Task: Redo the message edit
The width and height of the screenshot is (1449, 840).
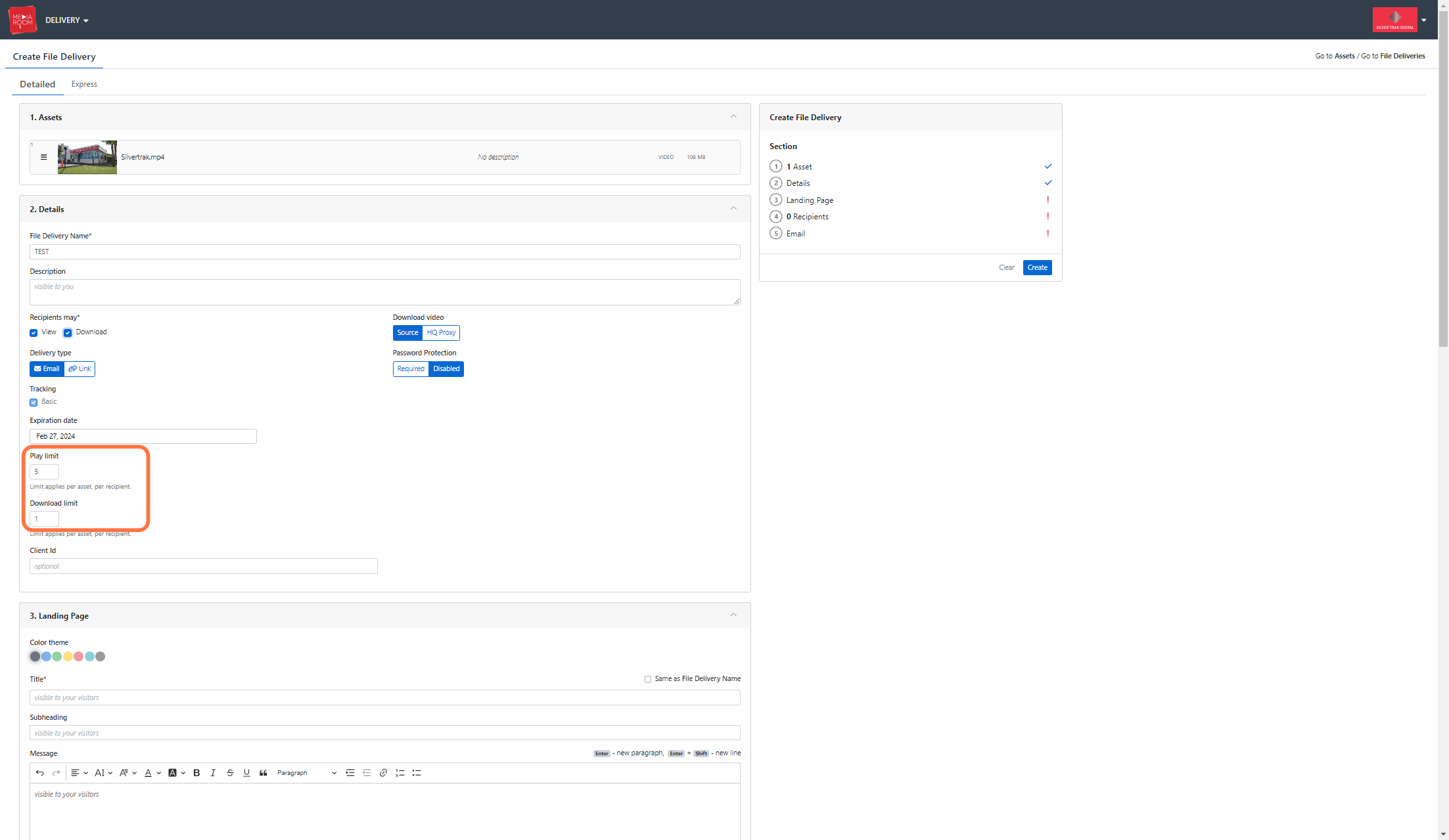Action: [x=56, y=773]
